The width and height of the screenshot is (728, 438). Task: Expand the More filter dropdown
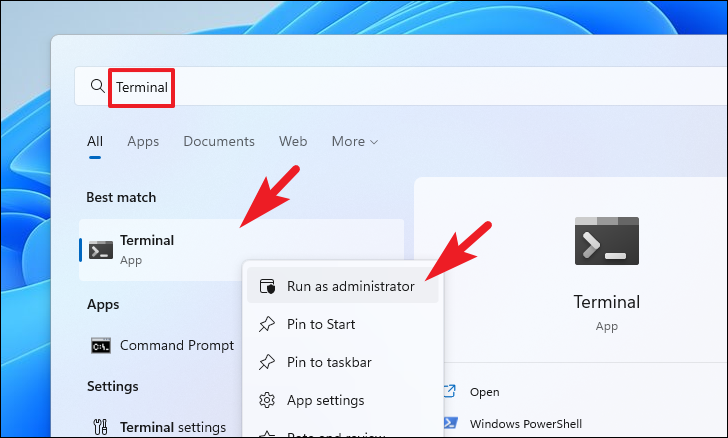(x=355, y=141)
